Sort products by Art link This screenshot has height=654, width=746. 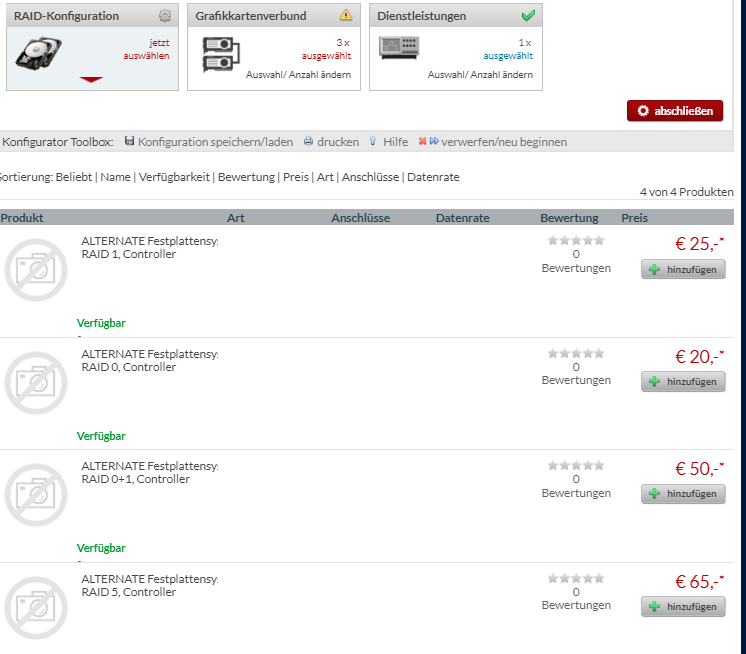click(325, 177)
